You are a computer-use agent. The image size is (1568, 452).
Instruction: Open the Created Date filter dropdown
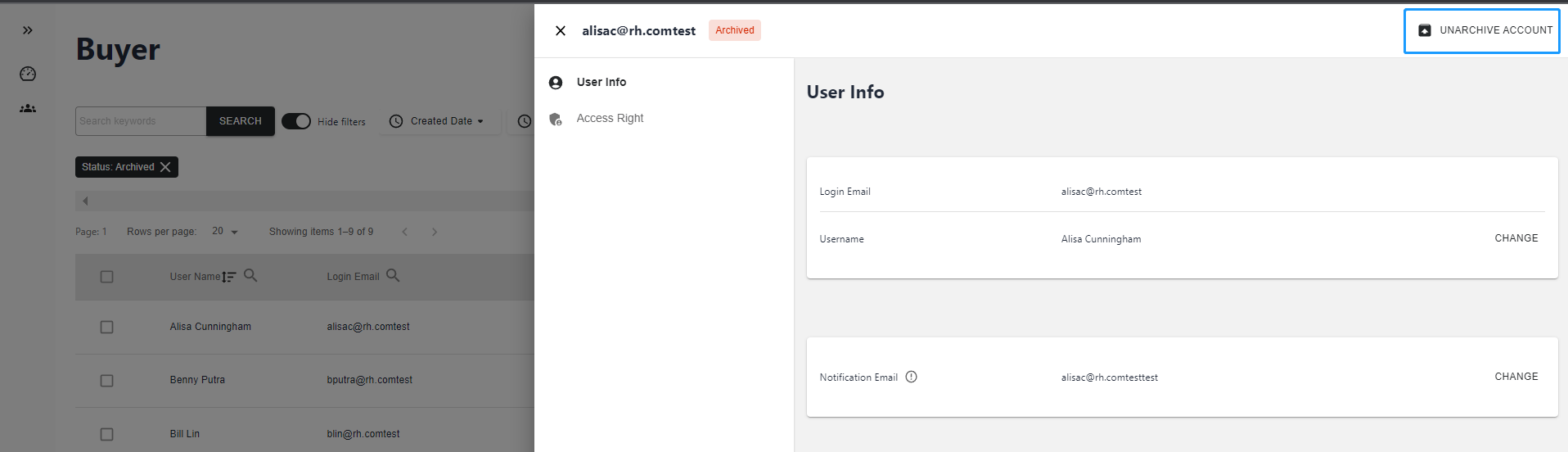pos(437,121)
